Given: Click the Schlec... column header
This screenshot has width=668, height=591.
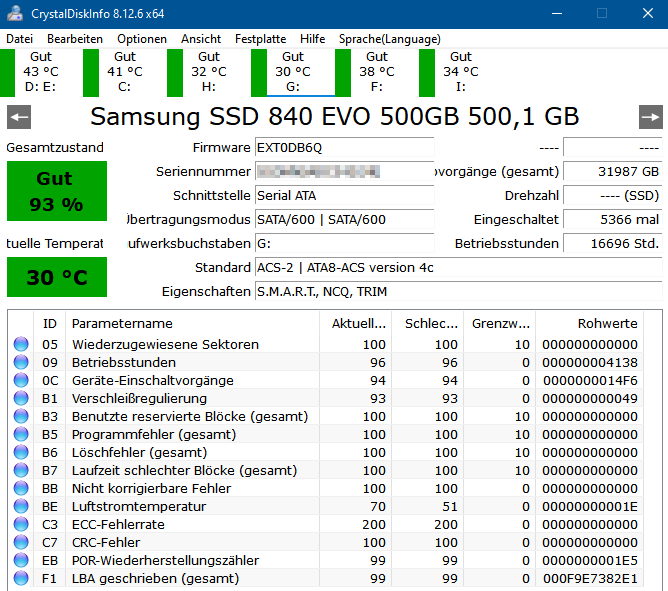Looking at the screenshot, I should tap(427, 323).
